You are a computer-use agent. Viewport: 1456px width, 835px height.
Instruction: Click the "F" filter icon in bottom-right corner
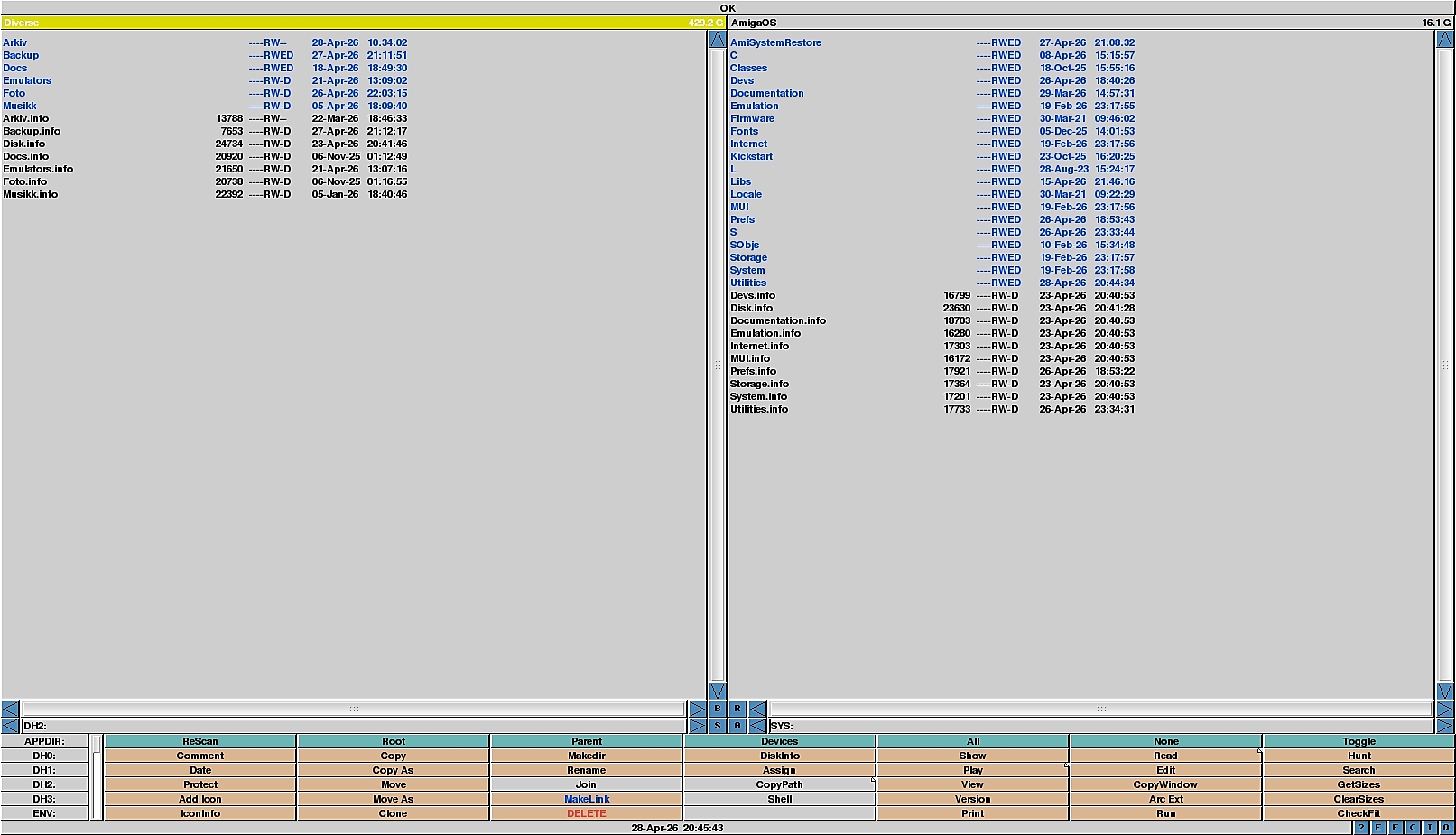[x=1396, y=828]
